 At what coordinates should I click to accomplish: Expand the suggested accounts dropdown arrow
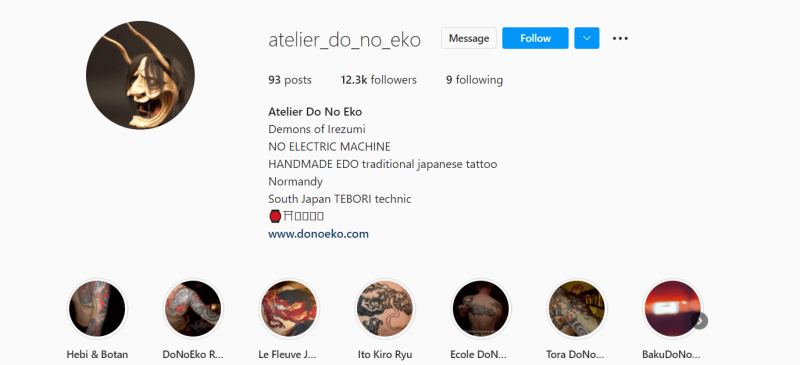587,38
